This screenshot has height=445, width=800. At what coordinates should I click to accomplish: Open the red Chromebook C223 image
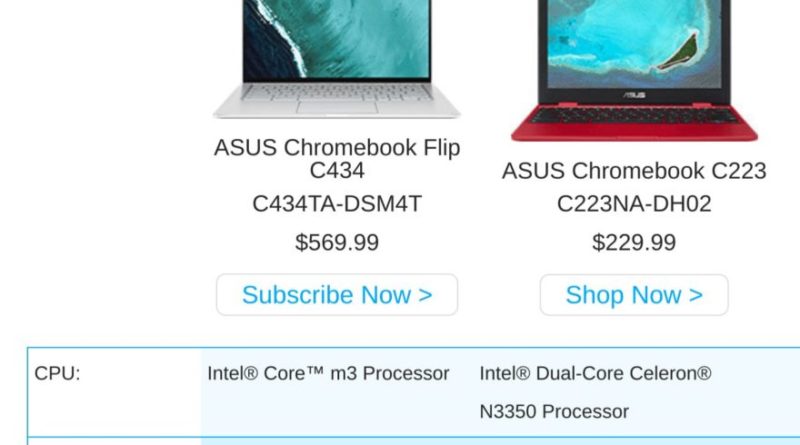click(634, 70)
